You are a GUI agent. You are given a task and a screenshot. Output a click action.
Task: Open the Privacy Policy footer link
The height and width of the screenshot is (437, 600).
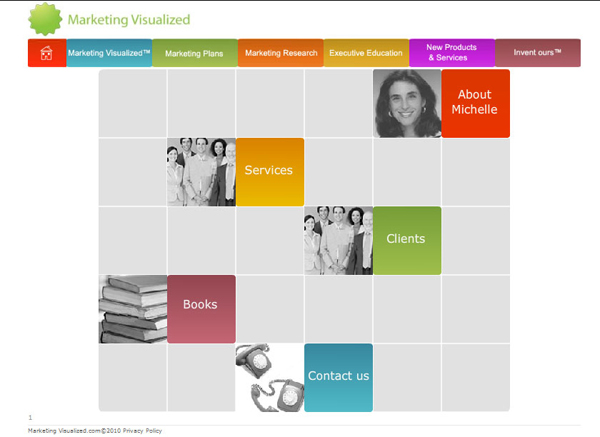(145, 430)
